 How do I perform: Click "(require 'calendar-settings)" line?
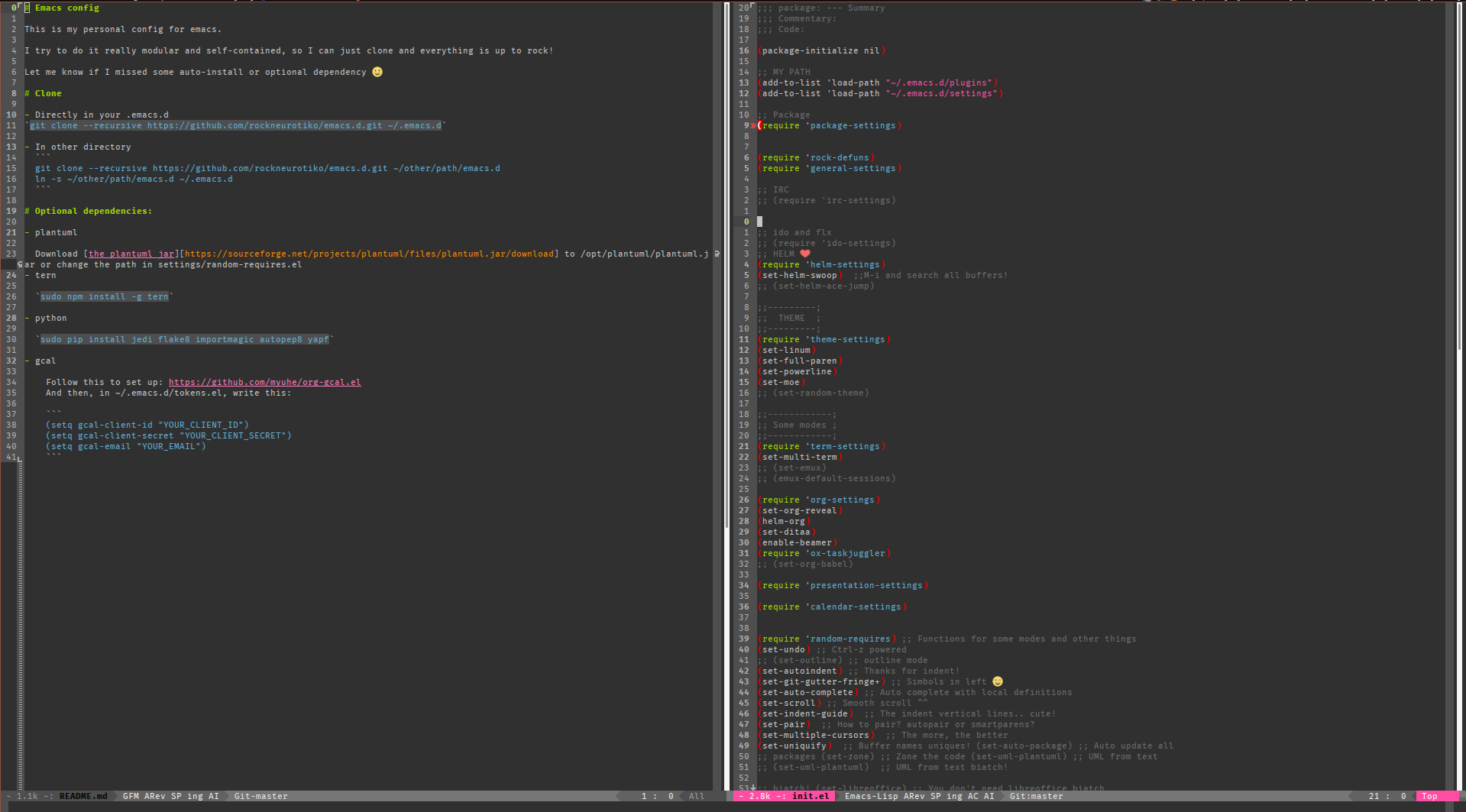click(x=832, y=607)
